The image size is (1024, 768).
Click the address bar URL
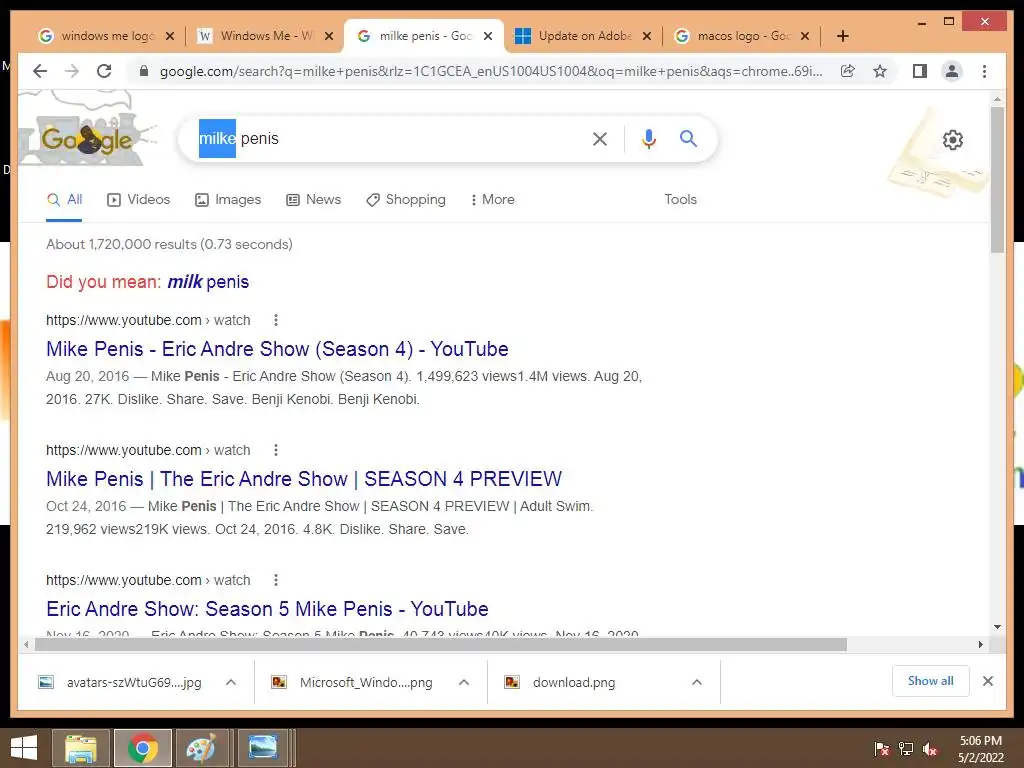[x=490, y=71]
